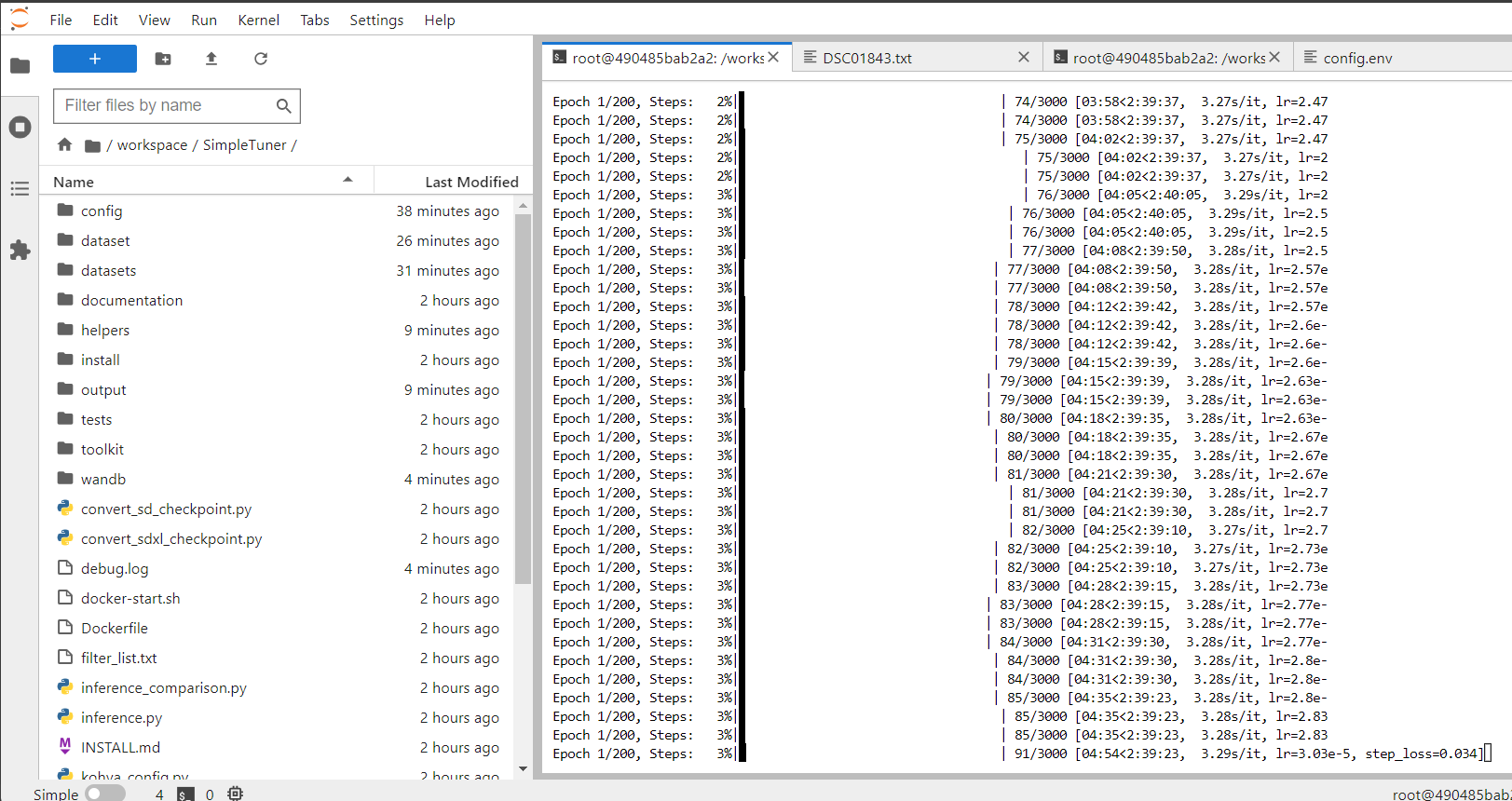
Task: Open the Settings menu
Action: coord(376,20)
